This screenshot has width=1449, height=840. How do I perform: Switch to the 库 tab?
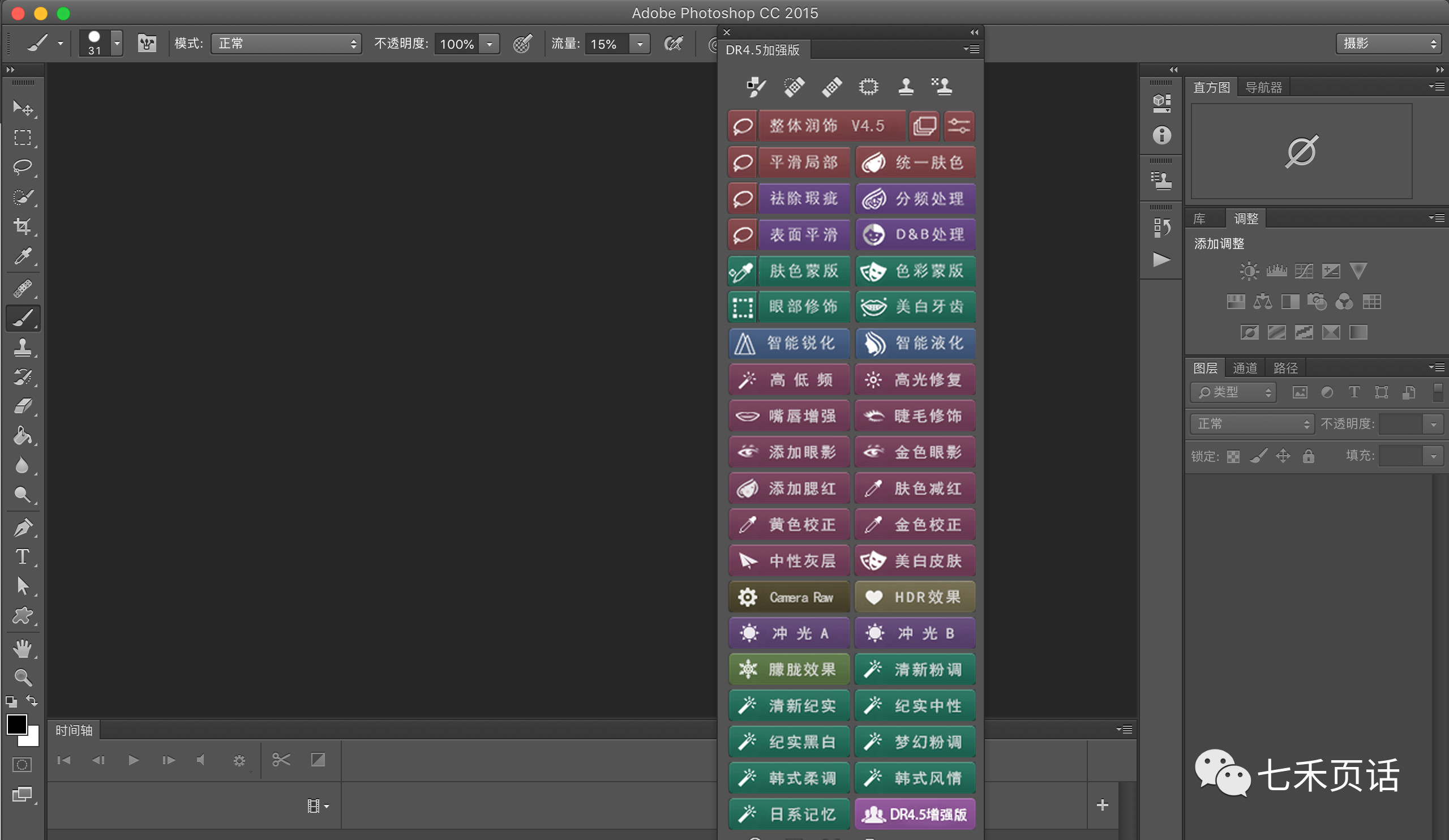click(1199, 218)
